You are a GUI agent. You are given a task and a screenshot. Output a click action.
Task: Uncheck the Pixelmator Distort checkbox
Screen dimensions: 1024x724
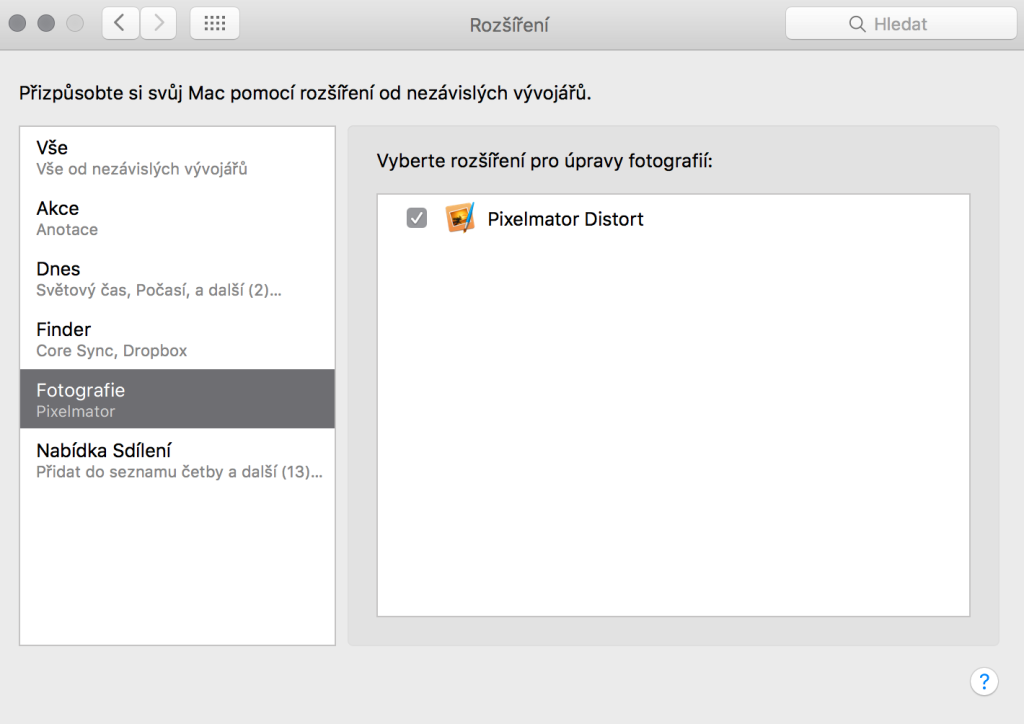click(x=417, y=218)
